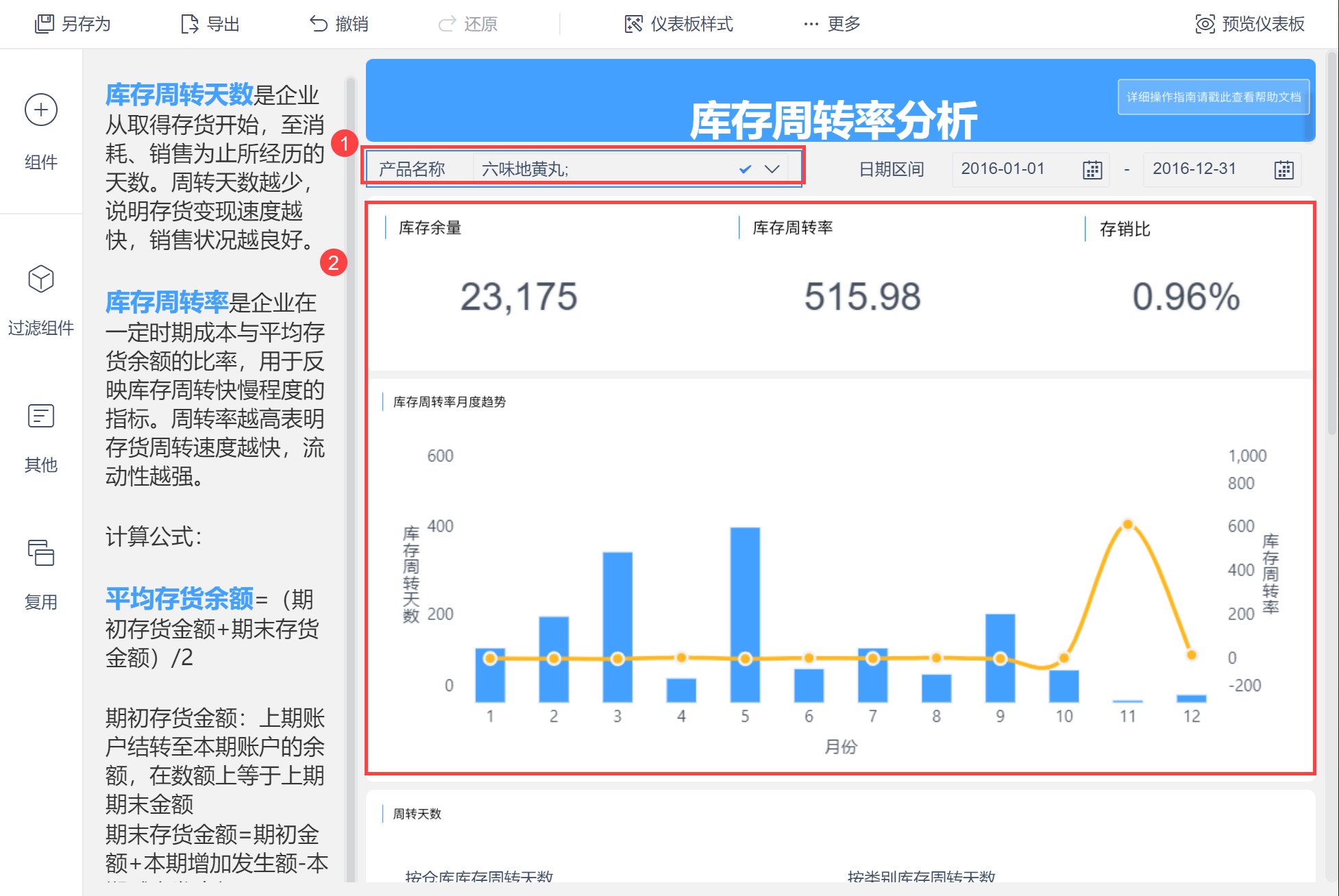
Task: Click the 库存周转天数 link in the text
Action: 179,95
